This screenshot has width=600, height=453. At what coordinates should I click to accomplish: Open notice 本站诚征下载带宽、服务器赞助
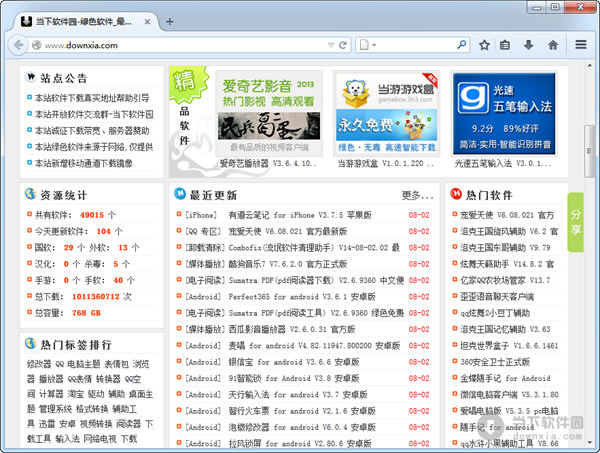tap(92, 131)
